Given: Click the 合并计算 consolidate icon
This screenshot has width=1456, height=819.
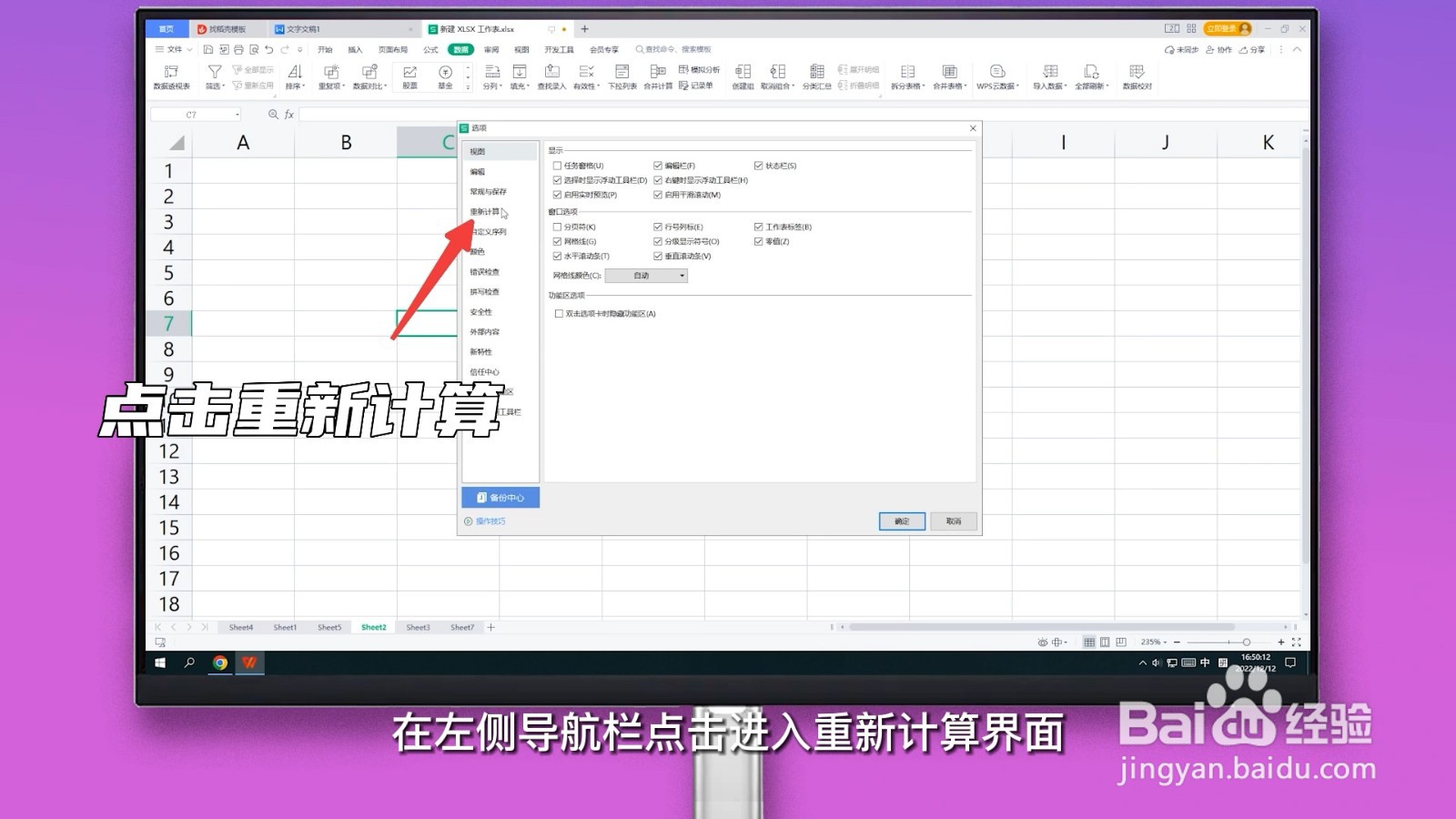Looking at the screenshot, I should [658, 77].
